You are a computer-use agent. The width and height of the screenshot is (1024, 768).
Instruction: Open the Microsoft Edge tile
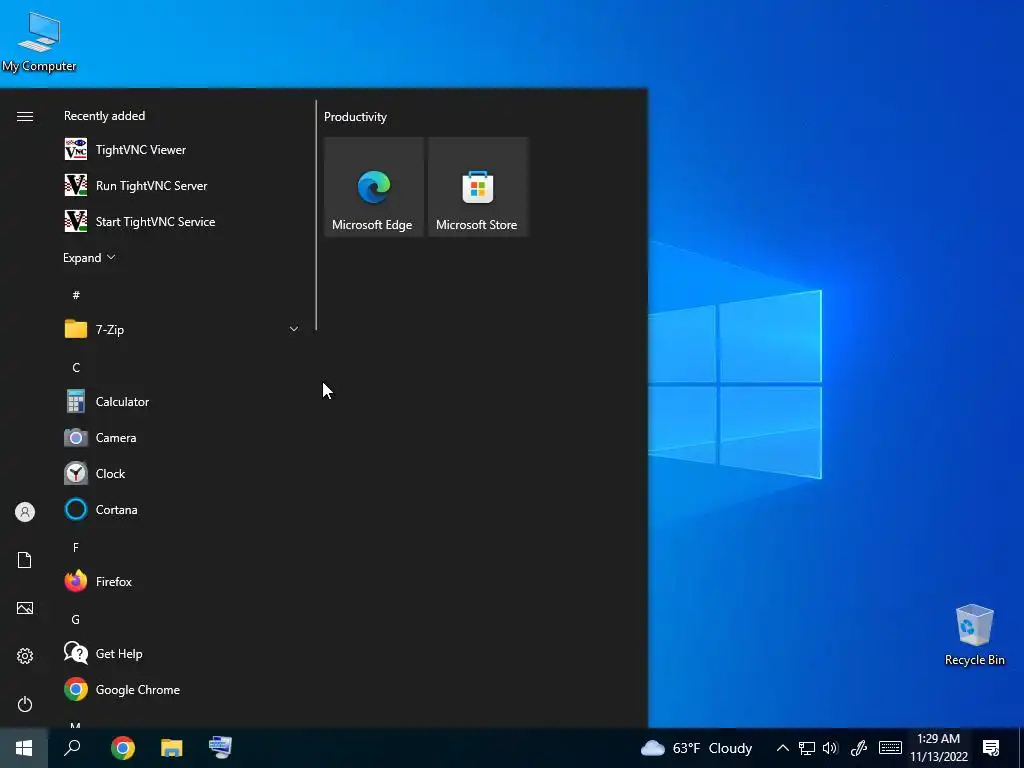(374, 187)
